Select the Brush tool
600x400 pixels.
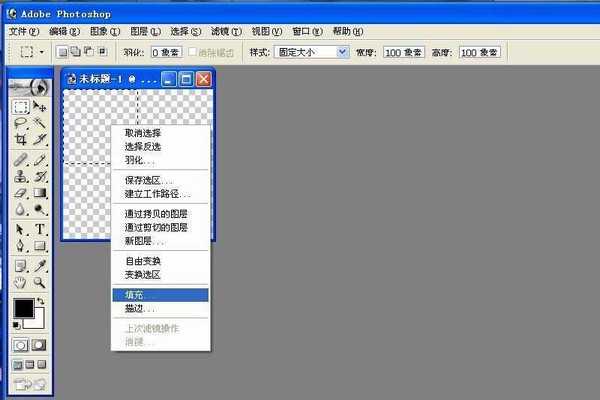click(39, 160)
